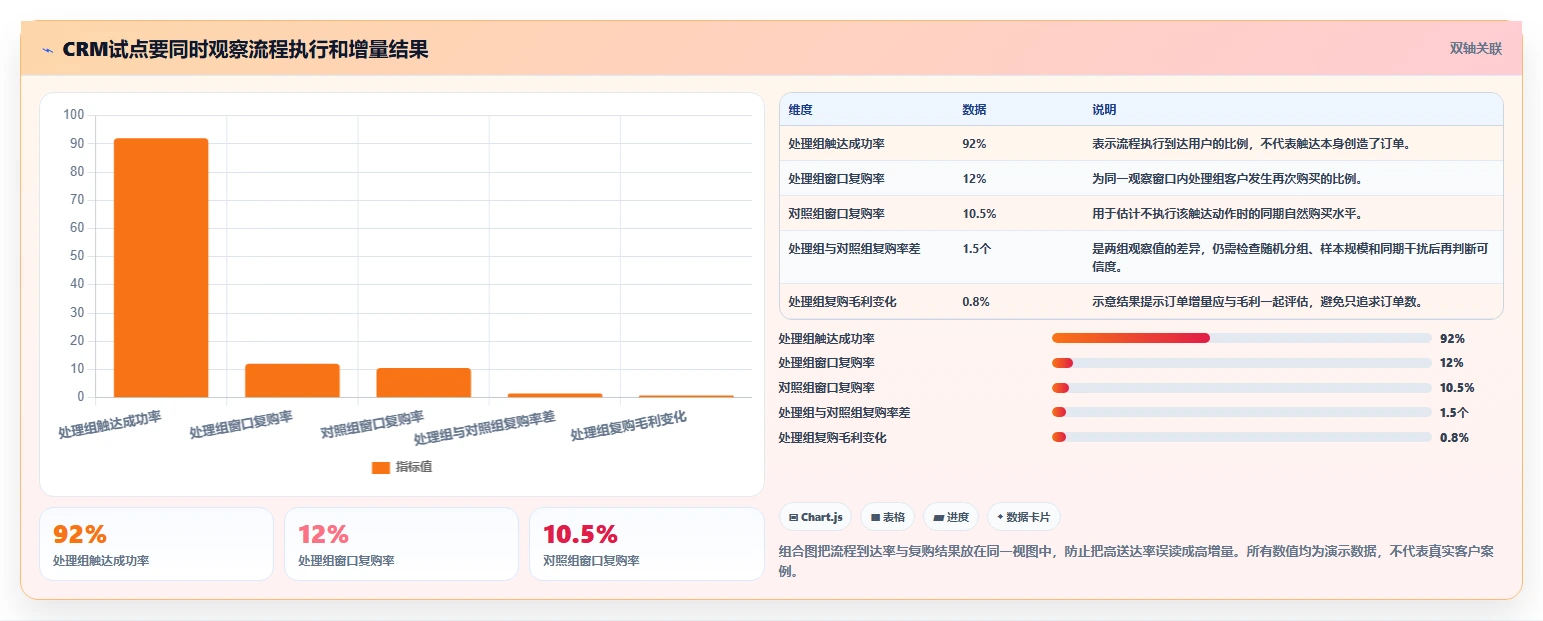Click the 对照组窗口复购率 x-axis label under the chart
The height and width of the screenshot is (621, 1543).
click(x=372, y=424)
